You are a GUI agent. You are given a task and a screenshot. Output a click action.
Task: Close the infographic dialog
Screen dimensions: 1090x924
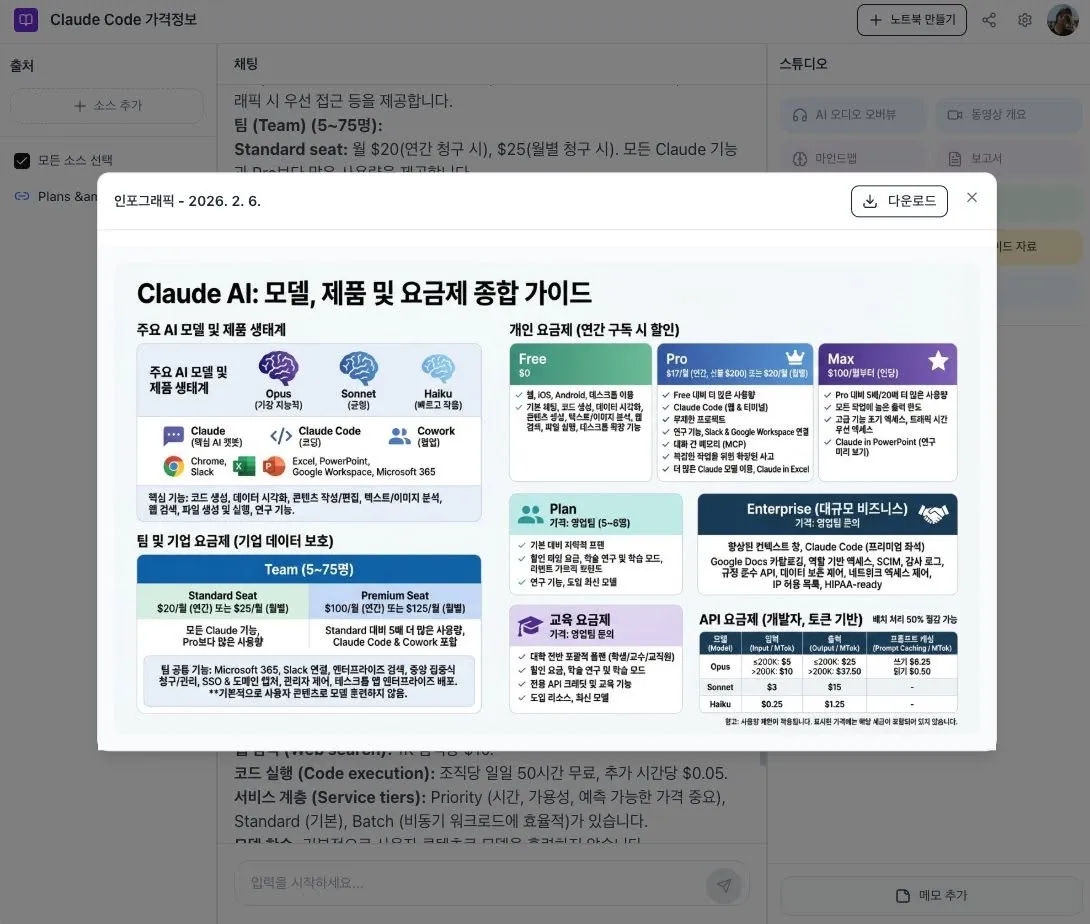click(972, 197)
